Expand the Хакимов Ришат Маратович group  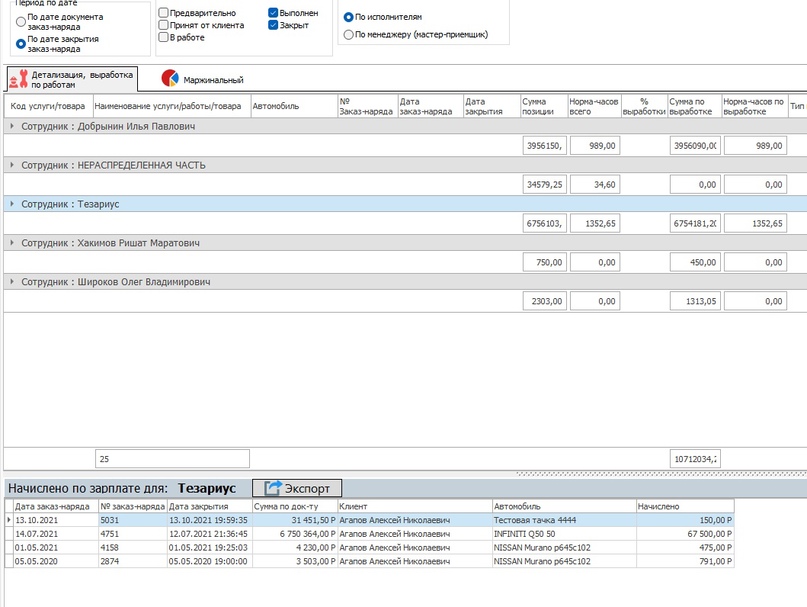tap(12, 243)
